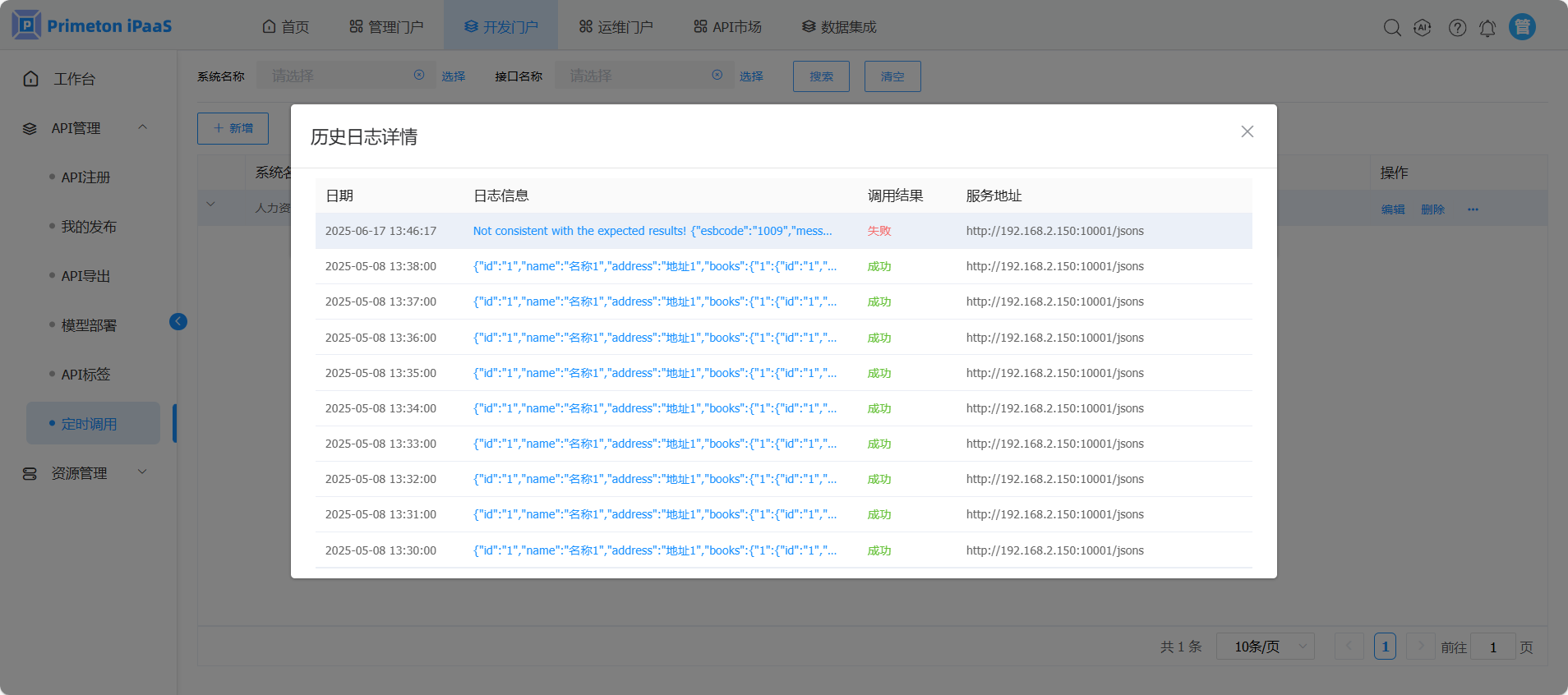Open the AI assistant icon

1422,27
